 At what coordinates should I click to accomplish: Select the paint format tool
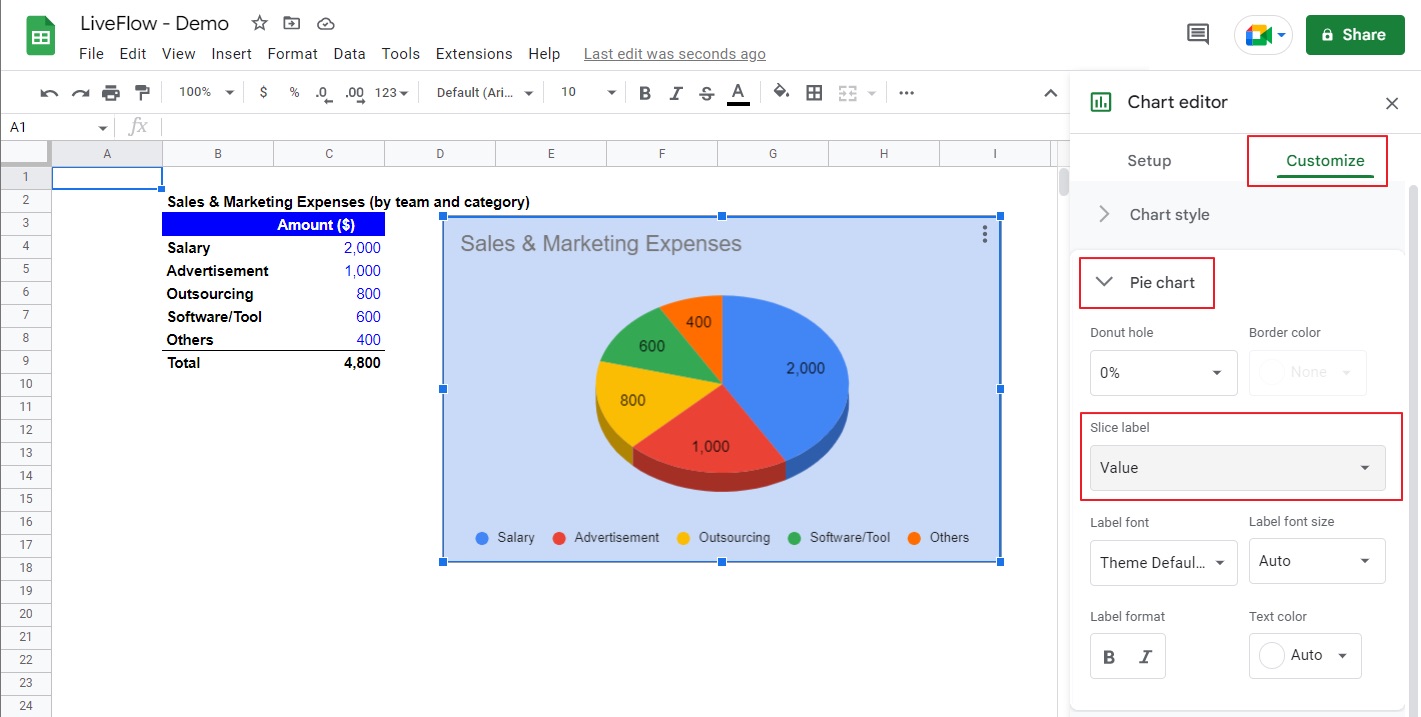[x=142, y=93]
